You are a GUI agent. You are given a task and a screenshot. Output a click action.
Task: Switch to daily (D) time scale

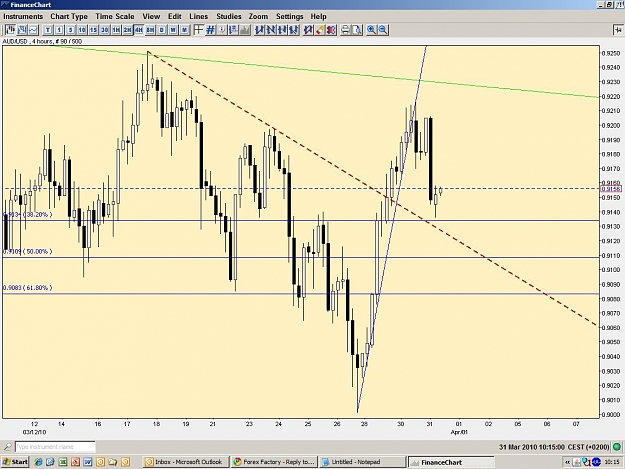tap(161, 30)
